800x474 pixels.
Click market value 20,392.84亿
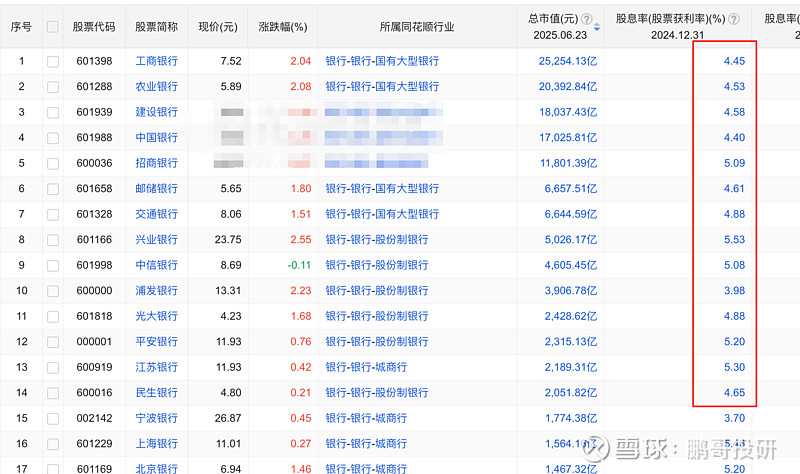point(567,87)
